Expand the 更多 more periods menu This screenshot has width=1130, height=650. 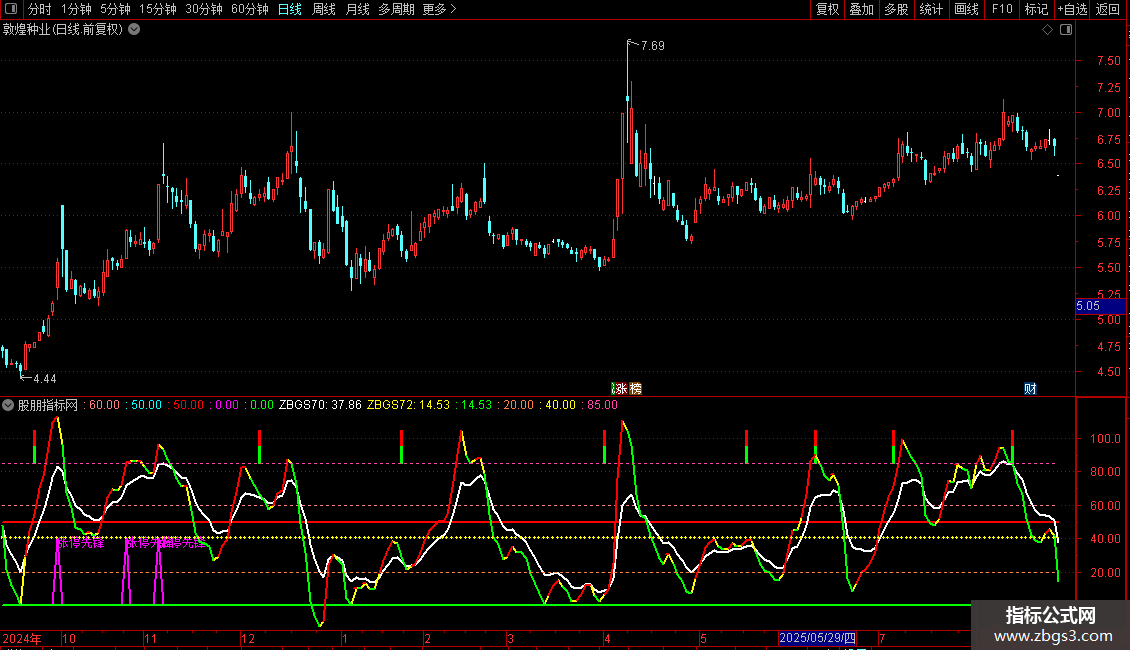point(439,9)
